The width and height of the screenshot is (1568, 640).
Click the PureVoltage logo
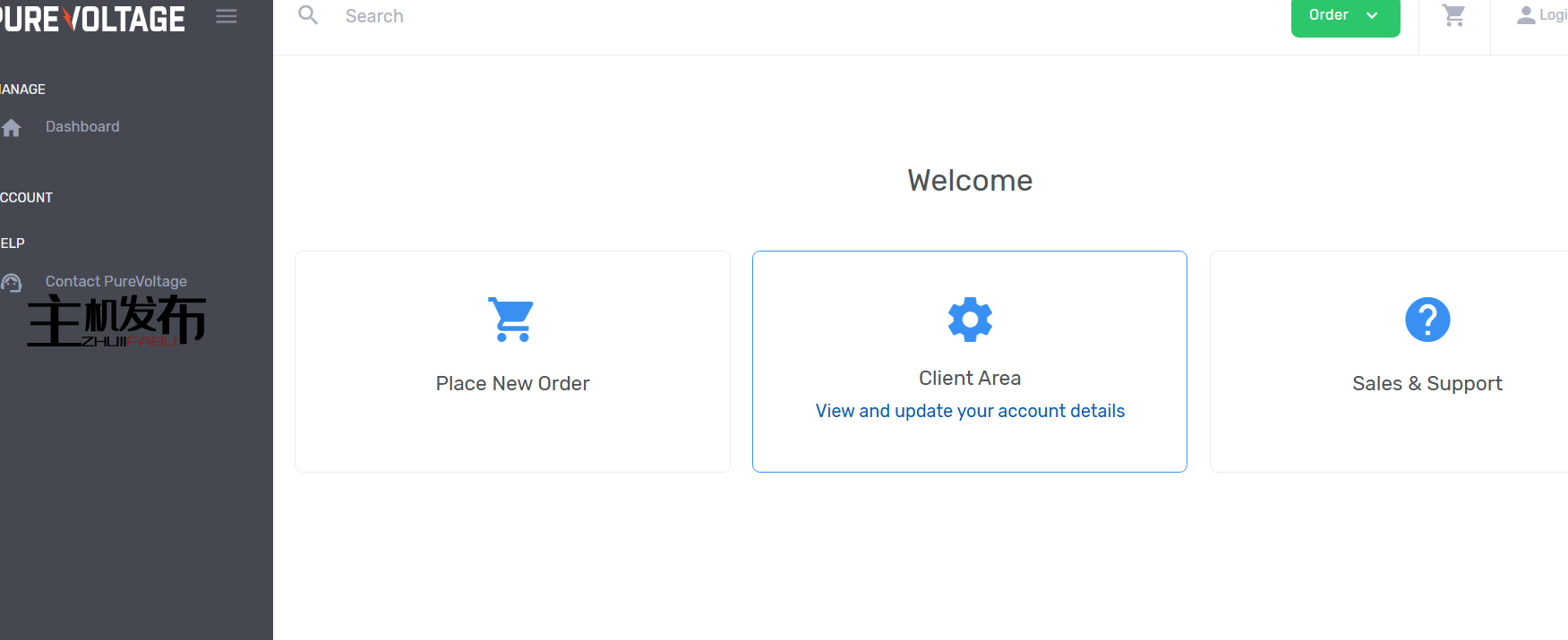coord(92,19)
